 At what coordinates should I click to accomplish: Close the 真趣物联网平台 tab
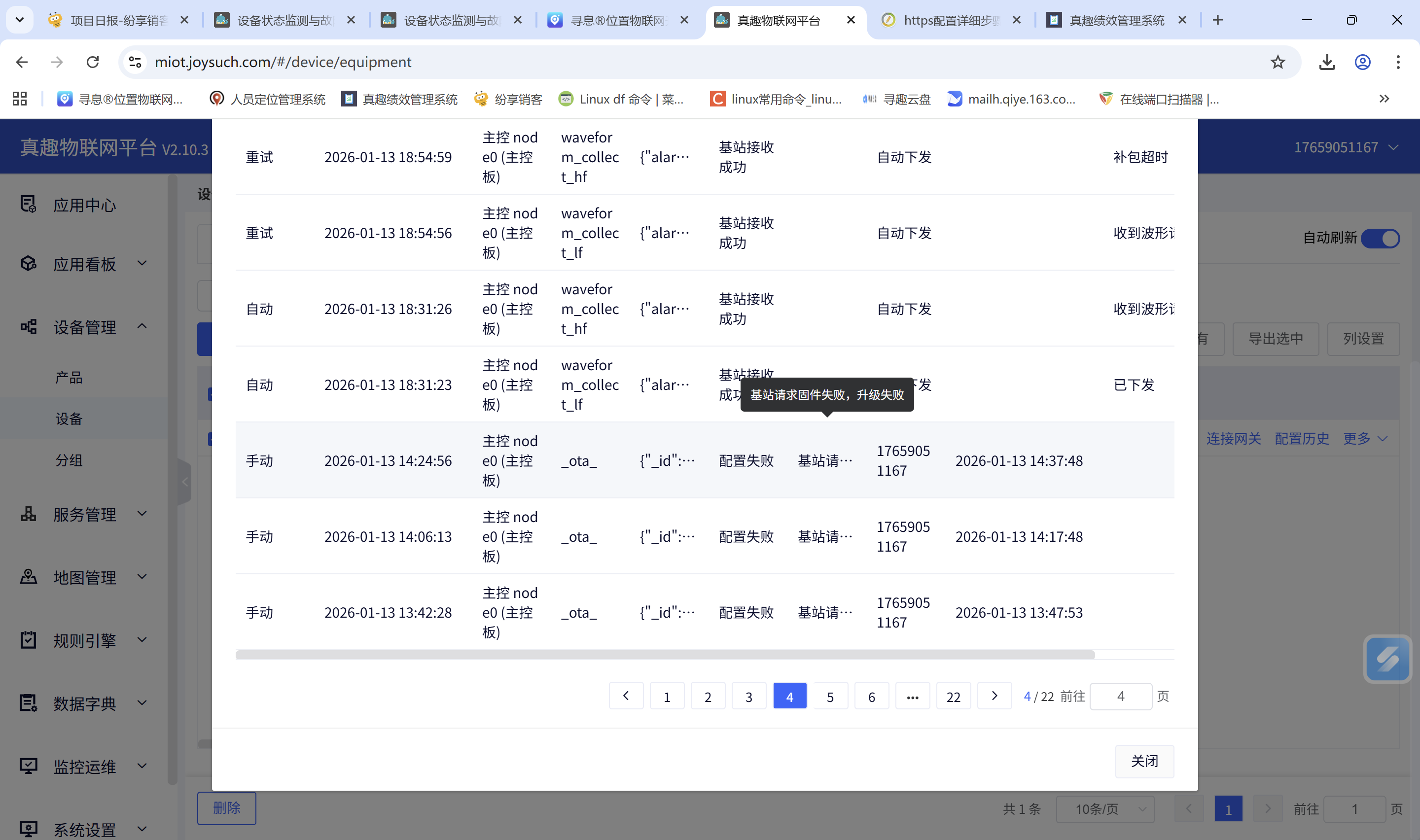coord(850,20)
